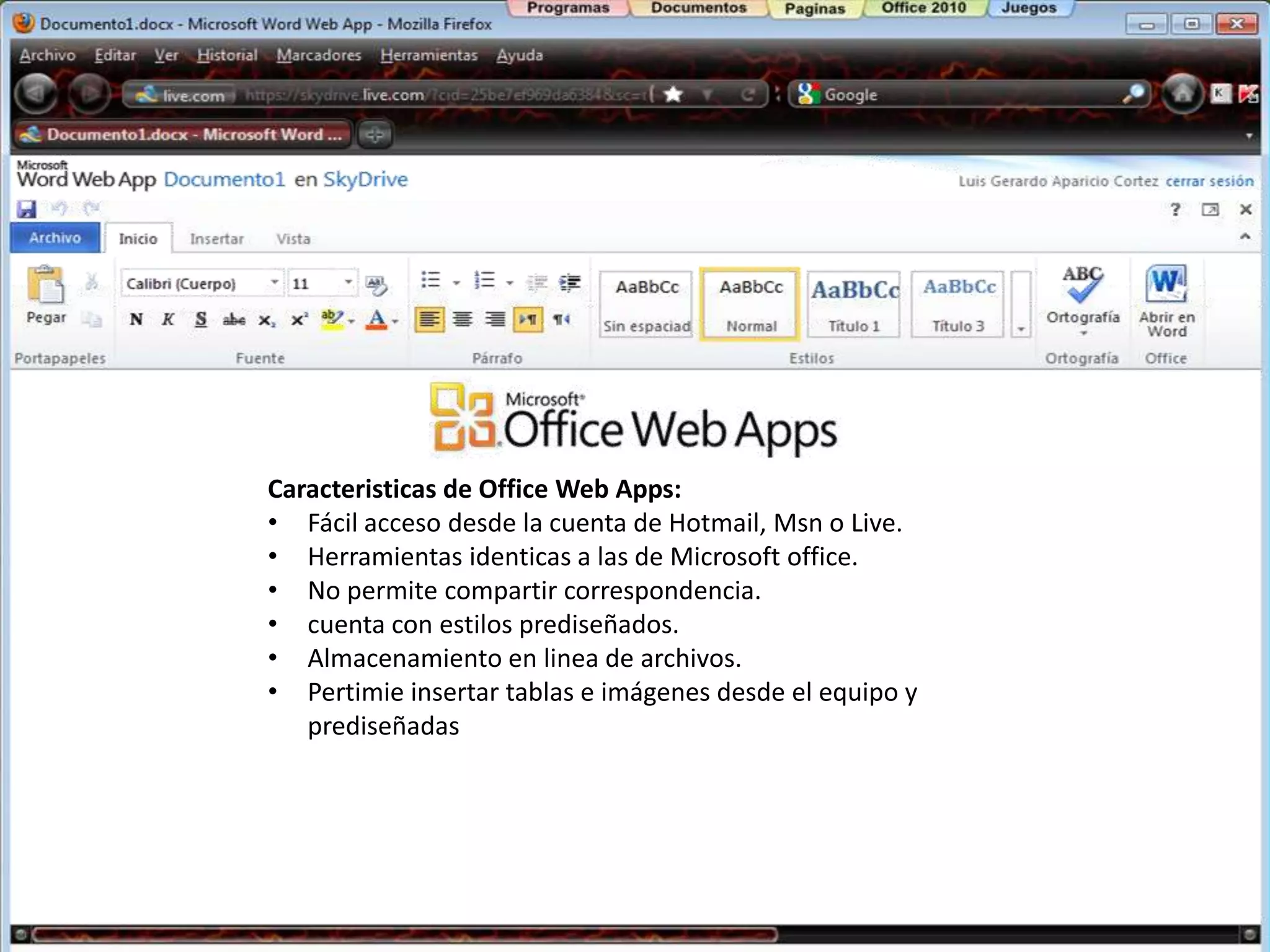This screenshot has height=952, width=1270.
Task: Toggle strikethrough abc formatting
Action: click(234, 319)
